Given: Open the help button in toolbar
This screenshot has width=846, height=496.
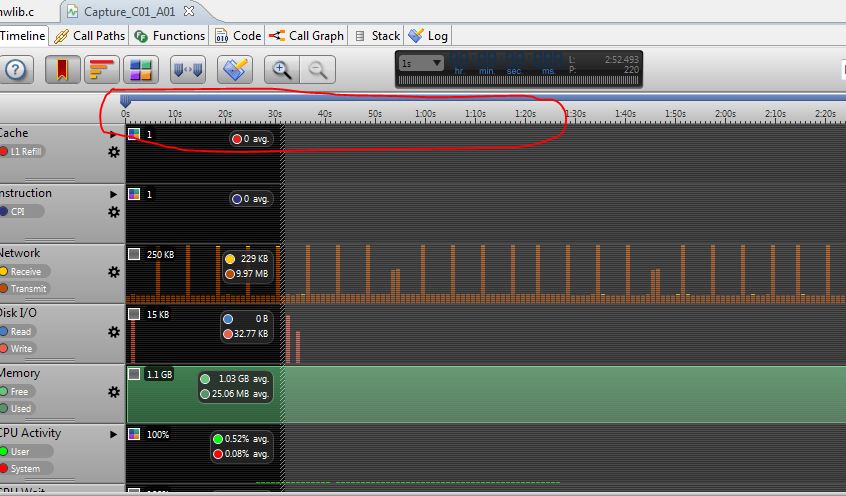Looking at the screenshot, I should tap(18, 69).
